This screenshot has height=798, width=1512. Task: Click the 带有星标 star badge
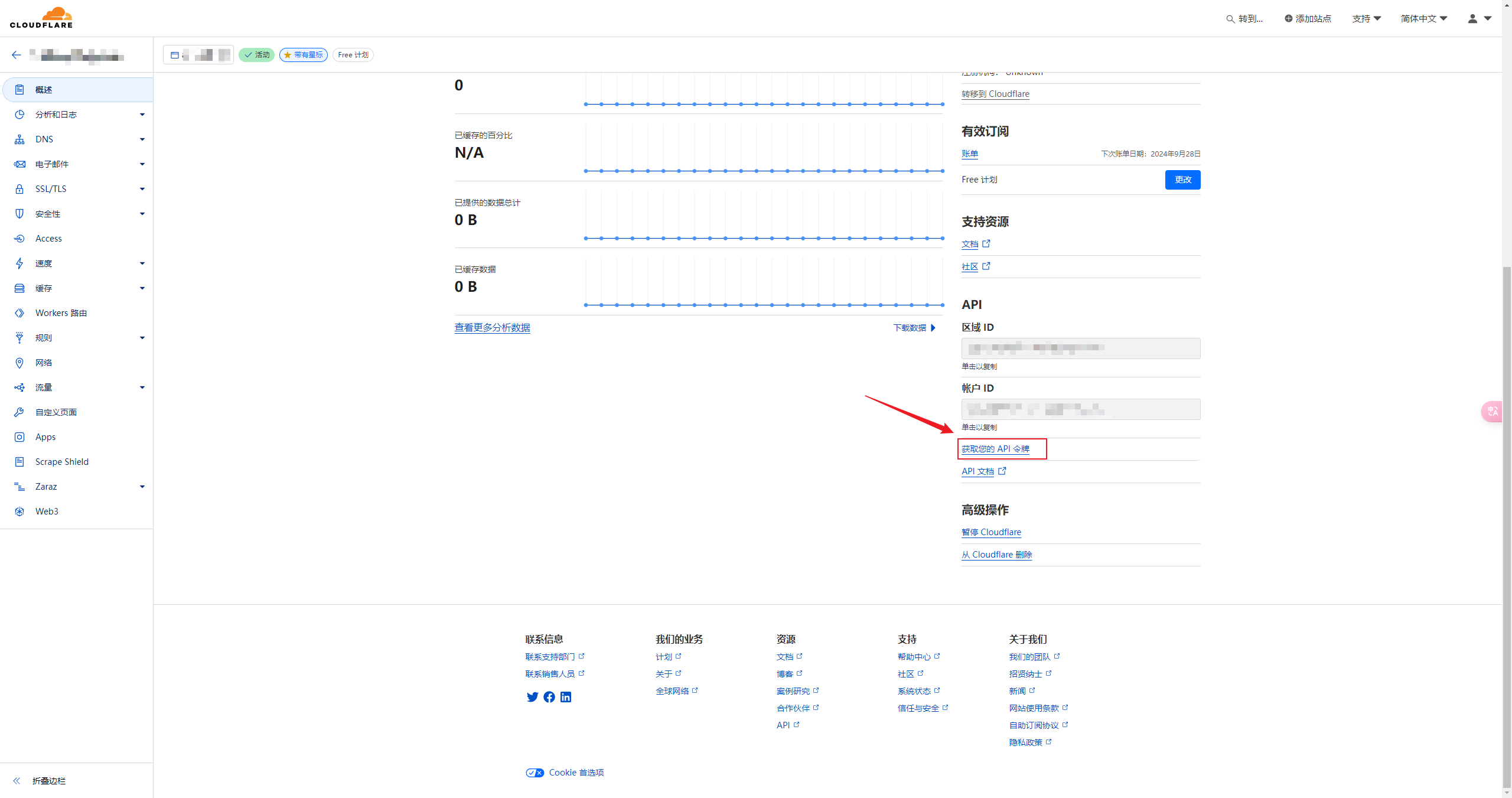[x=304, y=55]
